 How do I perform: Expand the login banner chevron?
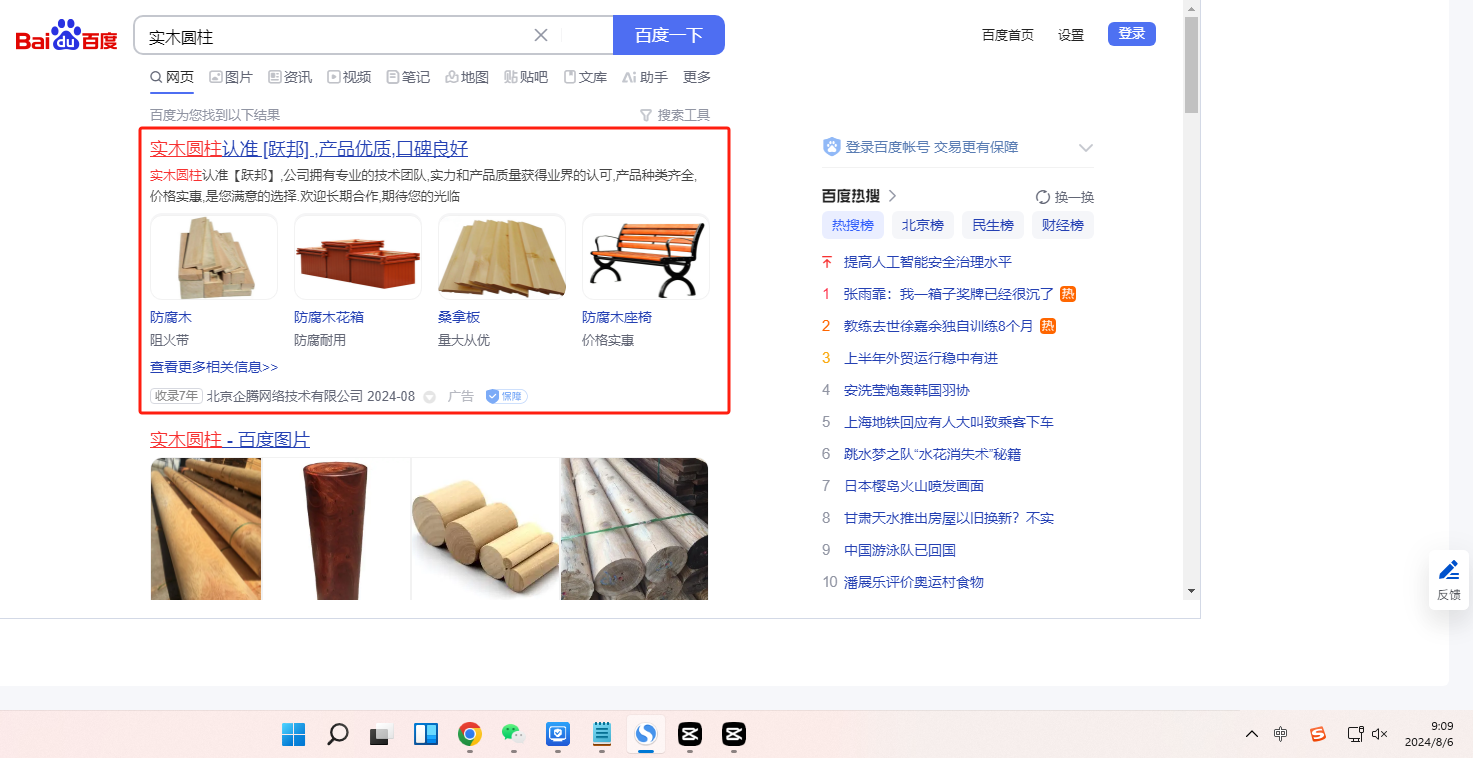point(1086,148)
